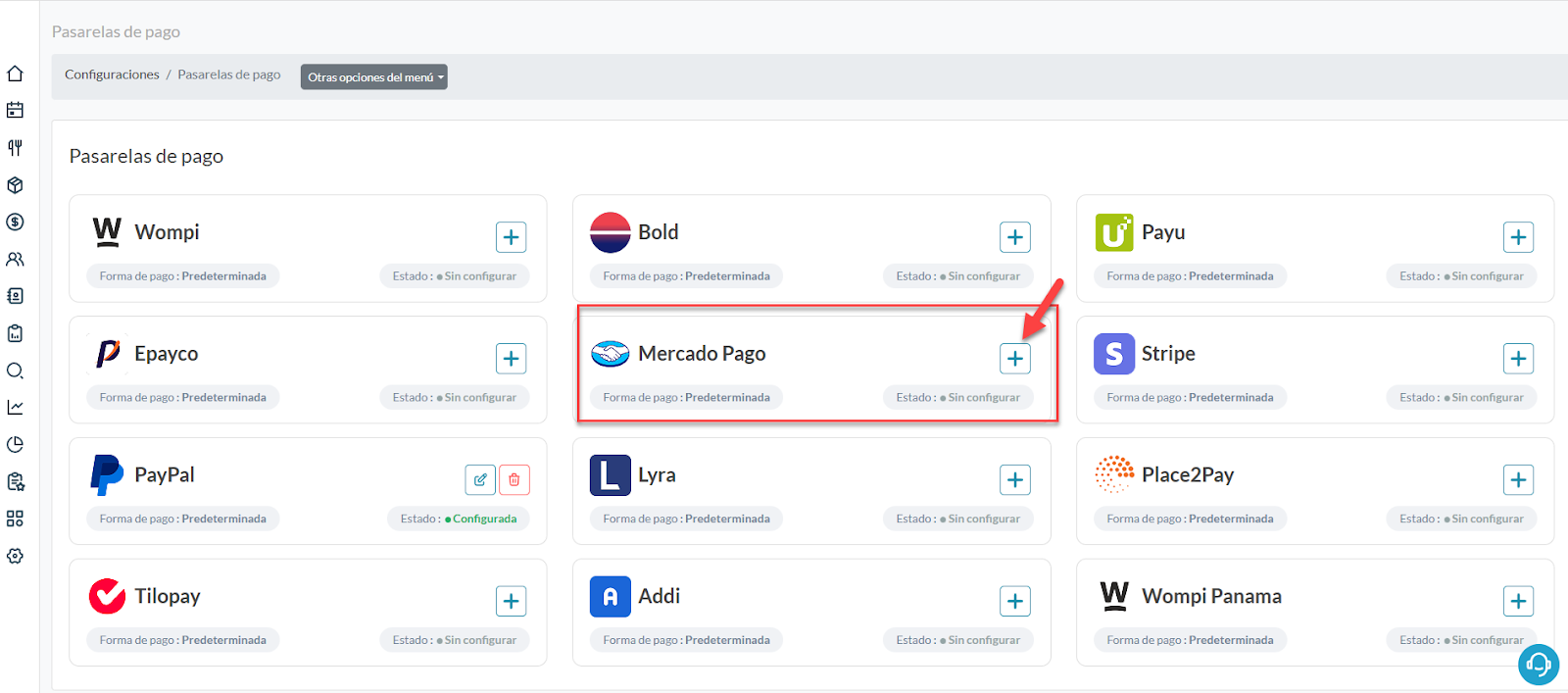The width and height of the screenshot is (1568, 693).
Task: Open the home icon in sidebar
Action: 15,74
